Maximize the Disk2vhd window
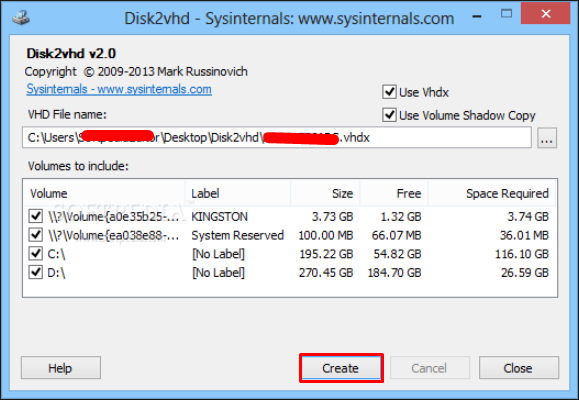The image size is (579, 400). click(506, 14)
